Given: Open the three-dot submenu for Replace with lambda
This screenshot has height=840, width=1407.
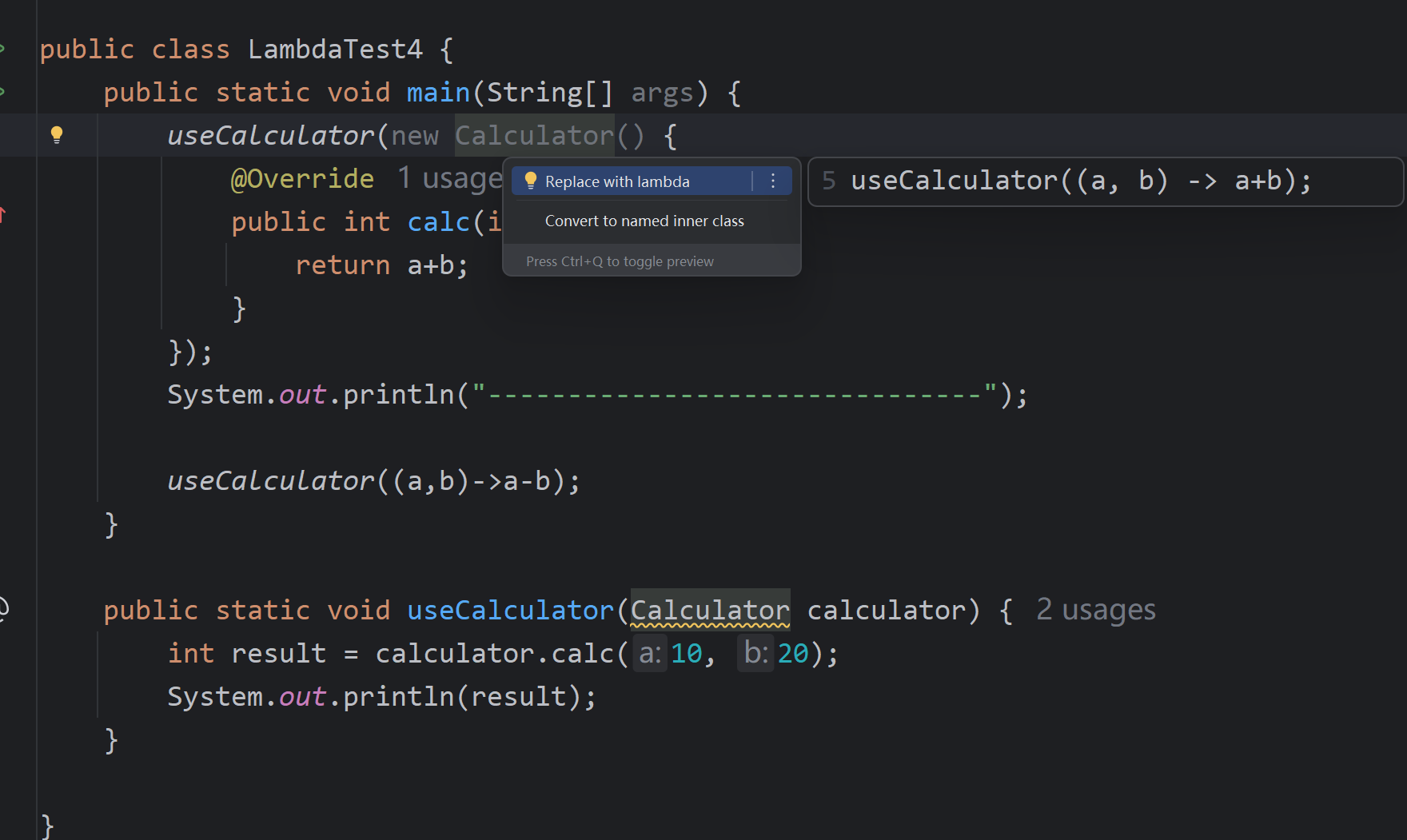Looking at the screenshot, I should click(x=773, y=181).
